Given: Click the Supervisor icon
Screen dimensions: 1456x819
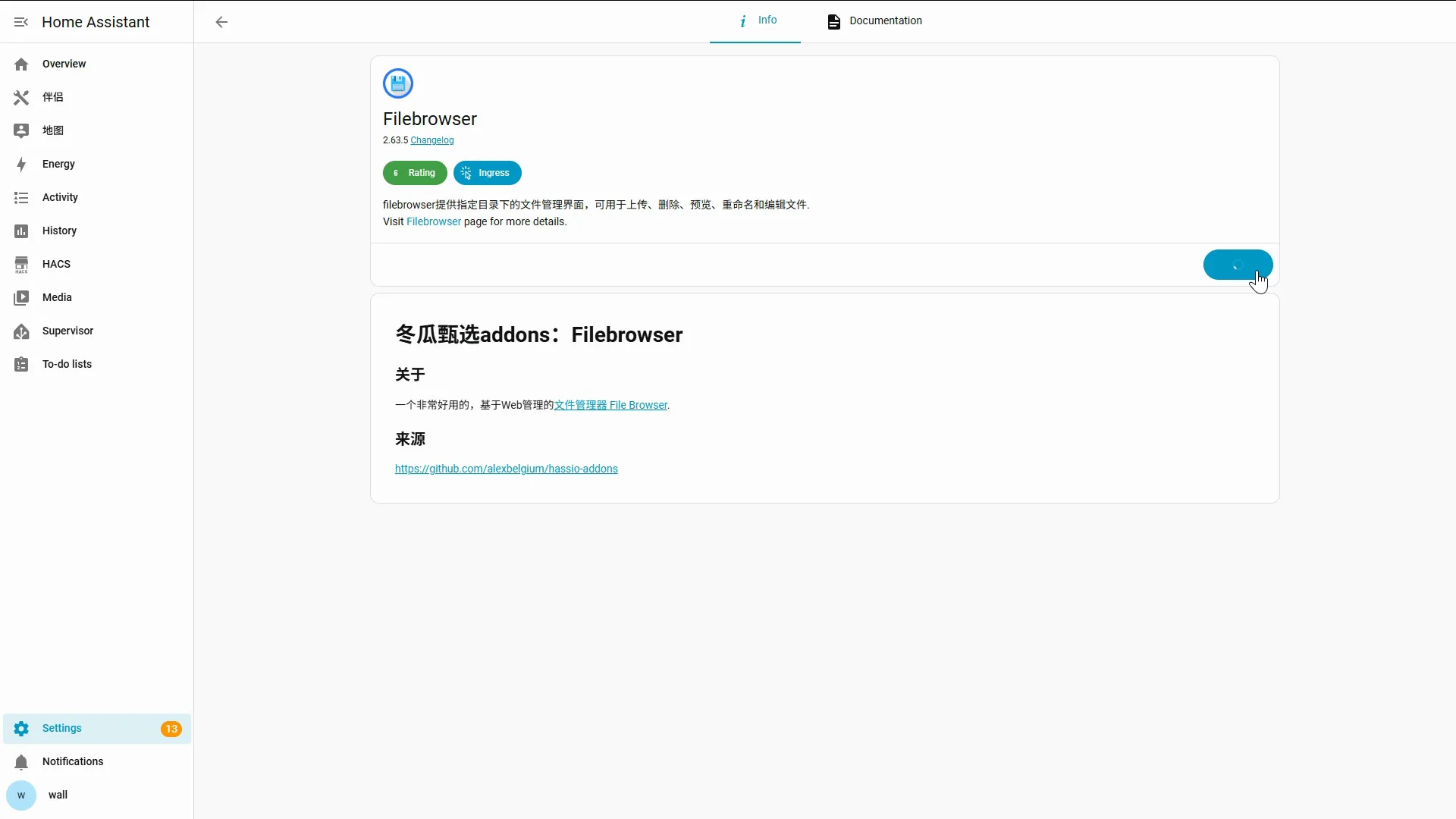Looking at the screenshot, I should click(21, 331).
